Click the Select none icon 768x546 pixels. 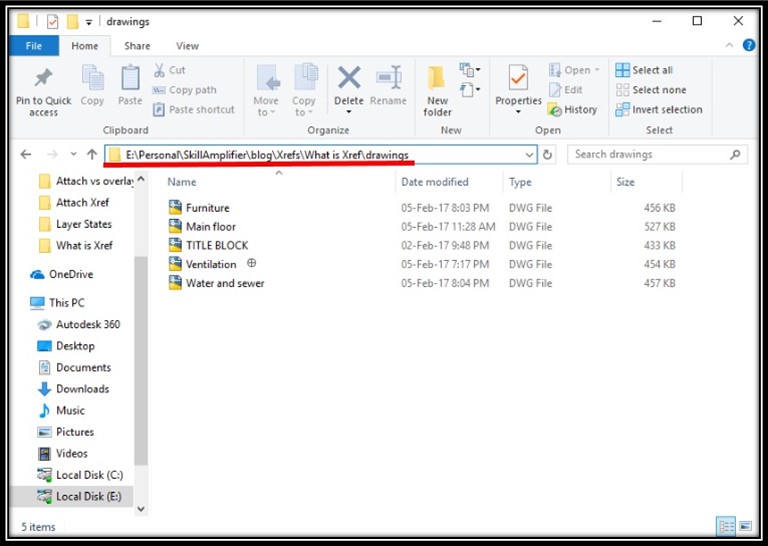coord(623,90)
